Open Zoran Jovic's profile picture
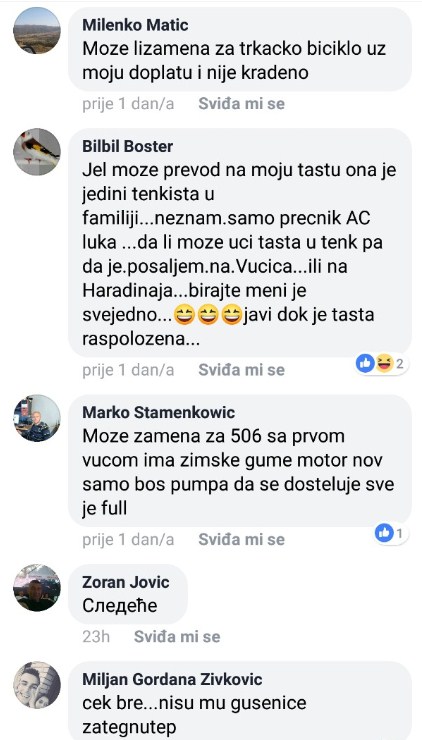The height and width of the screenshot is (740, 422). [37, 588]
